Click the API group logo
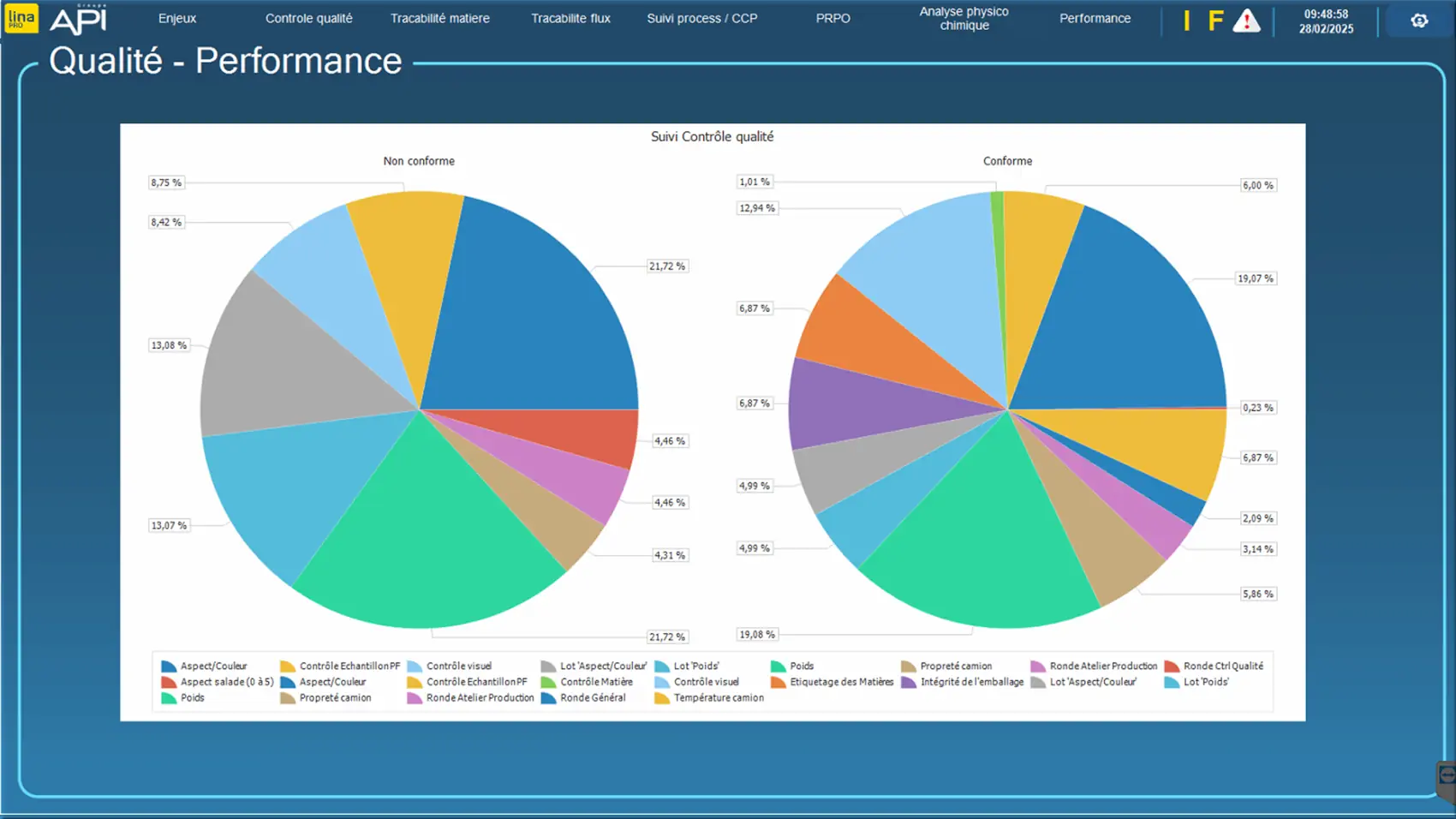Image resolution: width=1456 pixels, height=819 pixels. pyautogui.click(x=78, y=20)
